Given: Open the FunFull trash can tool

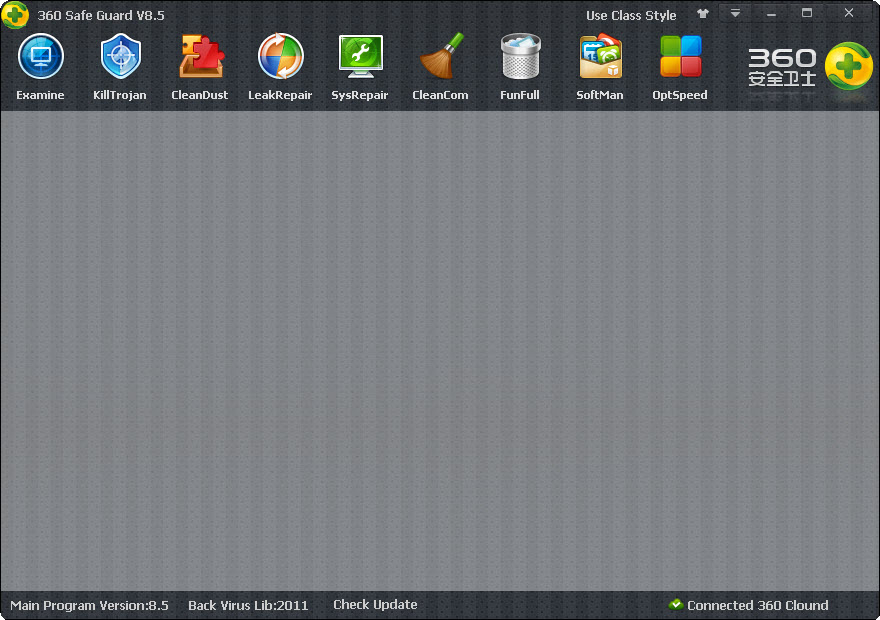Looking at the screenshot, I should (520, 67).
